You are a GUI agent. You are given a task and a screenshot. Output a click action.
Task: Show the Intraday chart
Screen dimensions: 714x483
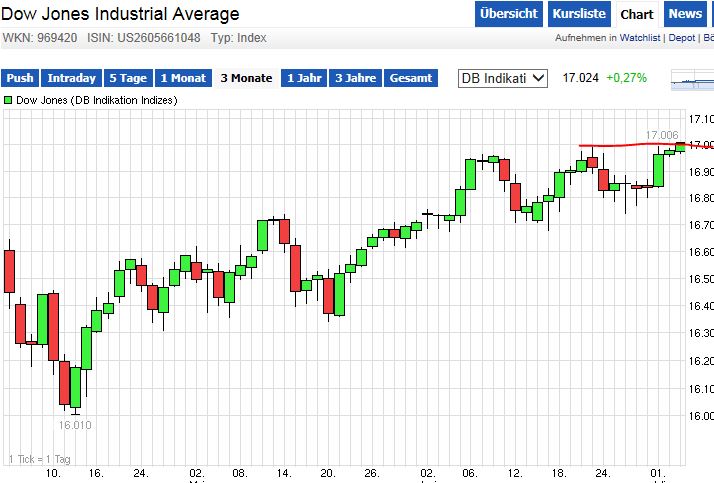pyautogui.click(x=71, y=78)
